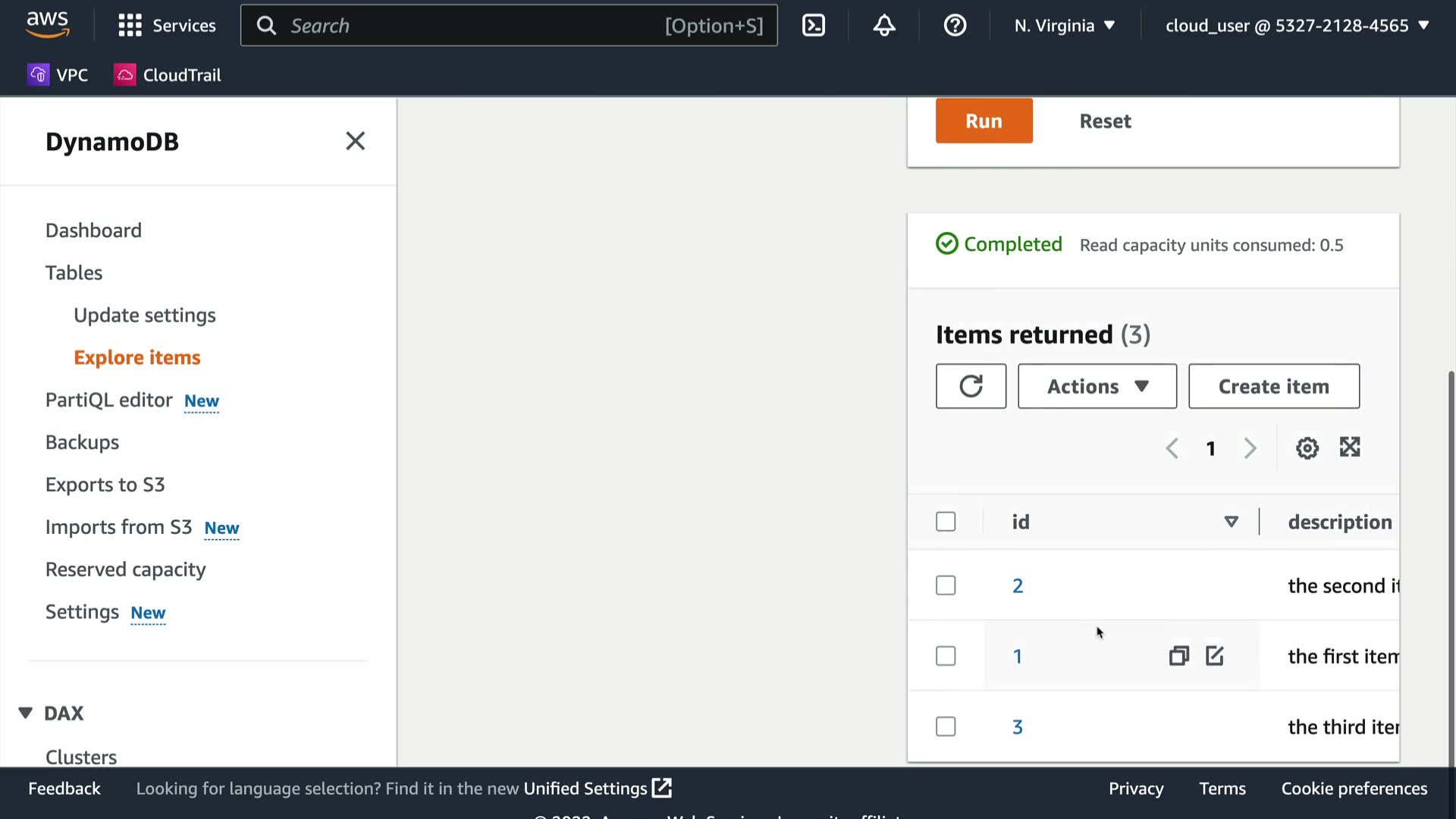This screenshot has height=819, width=1456.
Task: Select the checkbox for item 3
Action: [946, 726]
